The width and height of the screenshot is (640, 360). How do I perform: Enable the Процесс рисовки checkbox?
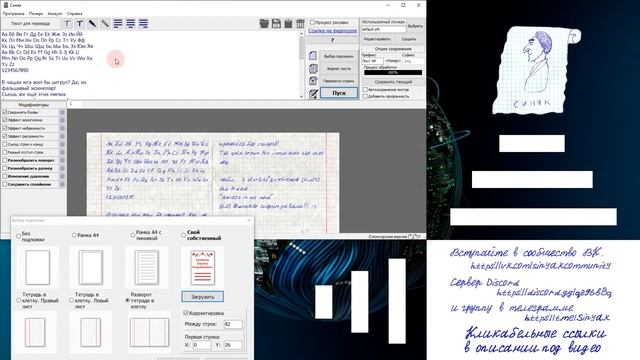point(312,22)
